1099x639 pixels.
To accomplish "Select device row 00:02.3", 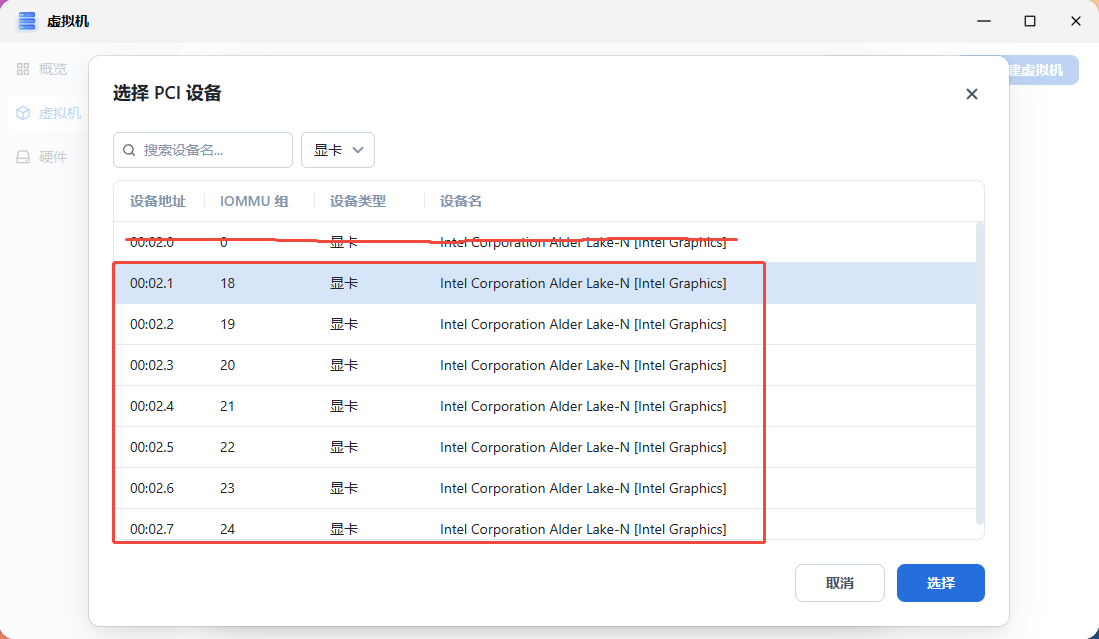I will (545, 365).
